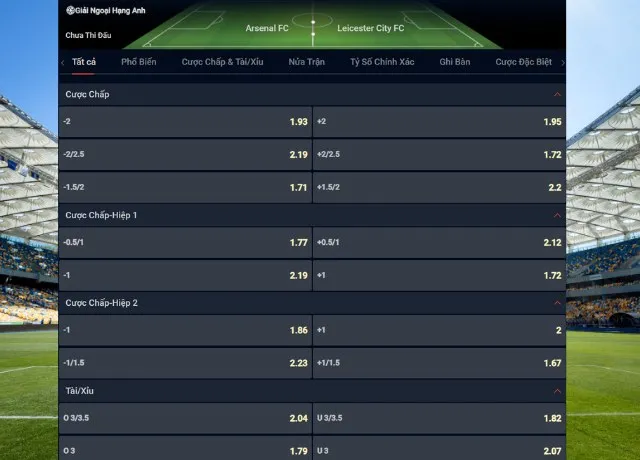This screenshot has height=460, width=640.
Task: Bet Under 3/3.5 at odds 1.82
Action: coord(439,418)
